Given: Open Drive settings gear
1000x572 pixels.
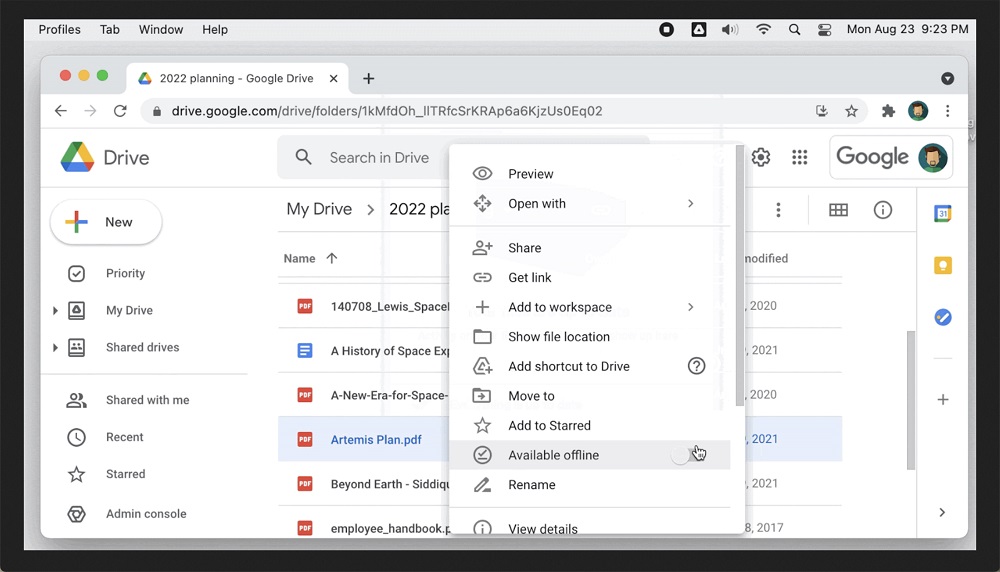Looking at the screenshot, I should click(761, 157).
